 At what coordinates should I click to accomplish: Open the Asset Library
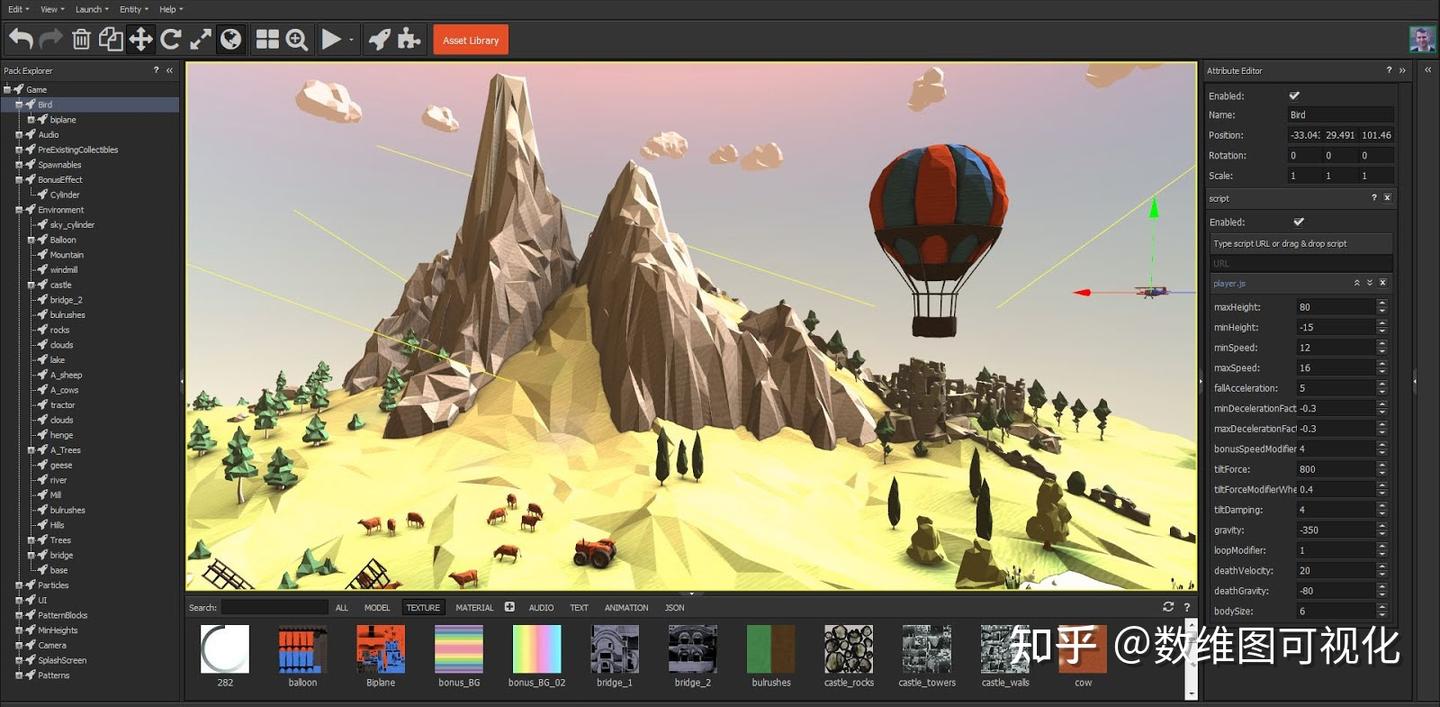[x=470, y=40]
